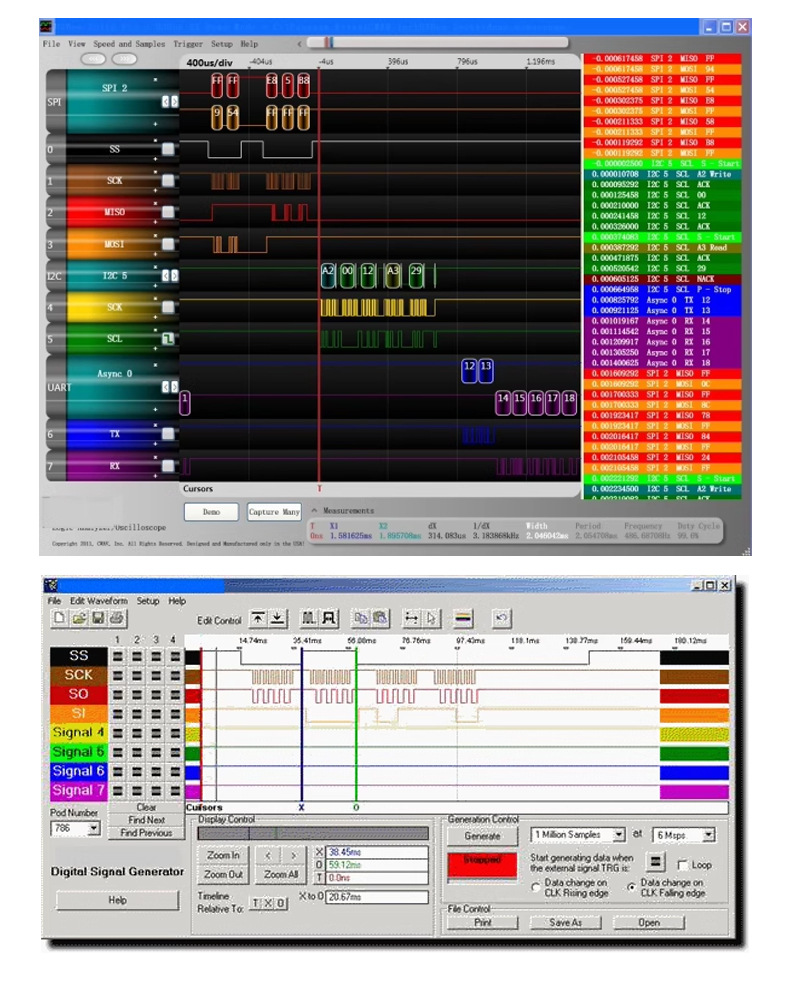790x1007 pixels.
Task: Click the T timeline-relative button
Action: [255, 903]
